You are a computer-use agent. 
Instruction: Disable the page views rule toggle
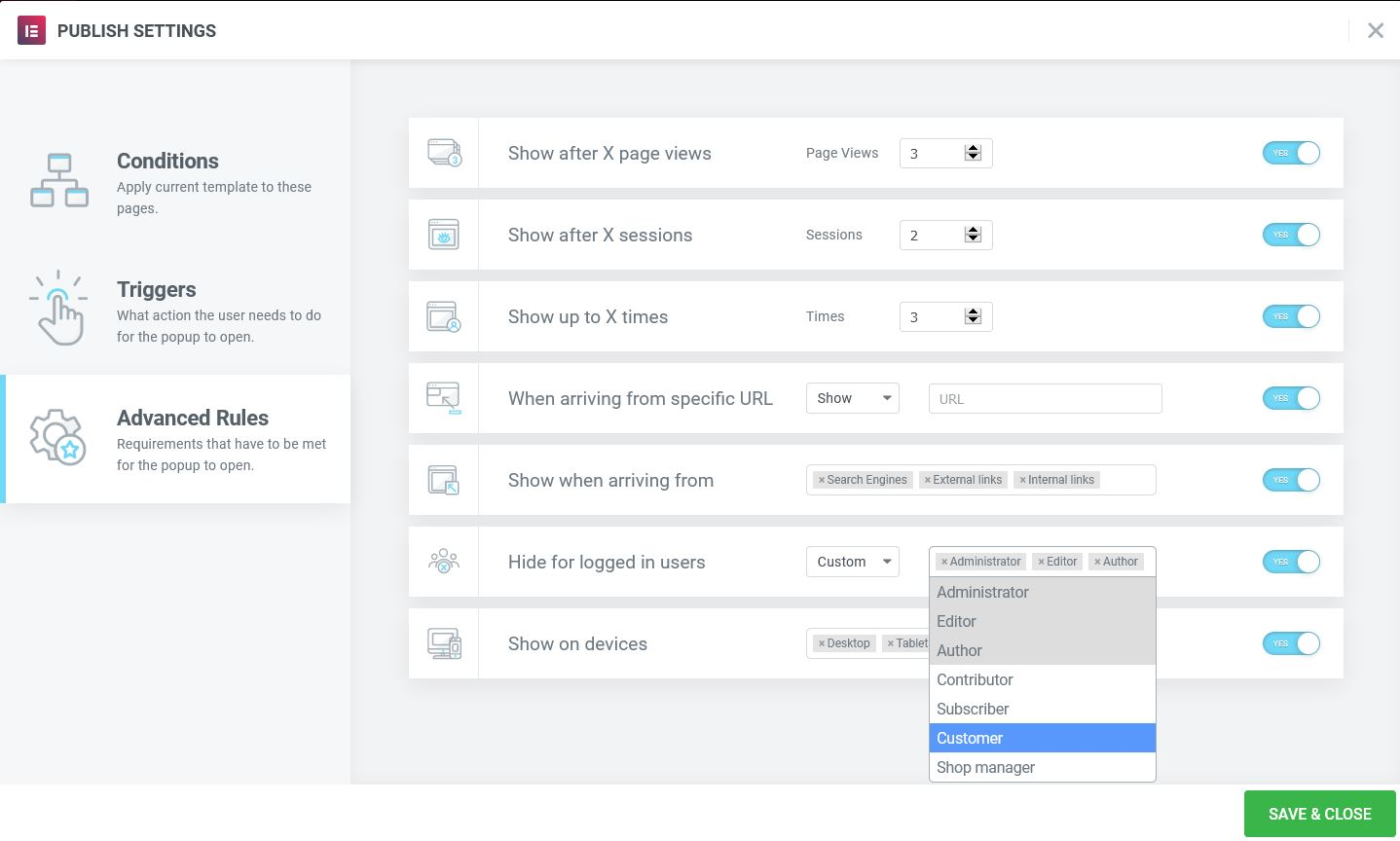[1291, 153]
